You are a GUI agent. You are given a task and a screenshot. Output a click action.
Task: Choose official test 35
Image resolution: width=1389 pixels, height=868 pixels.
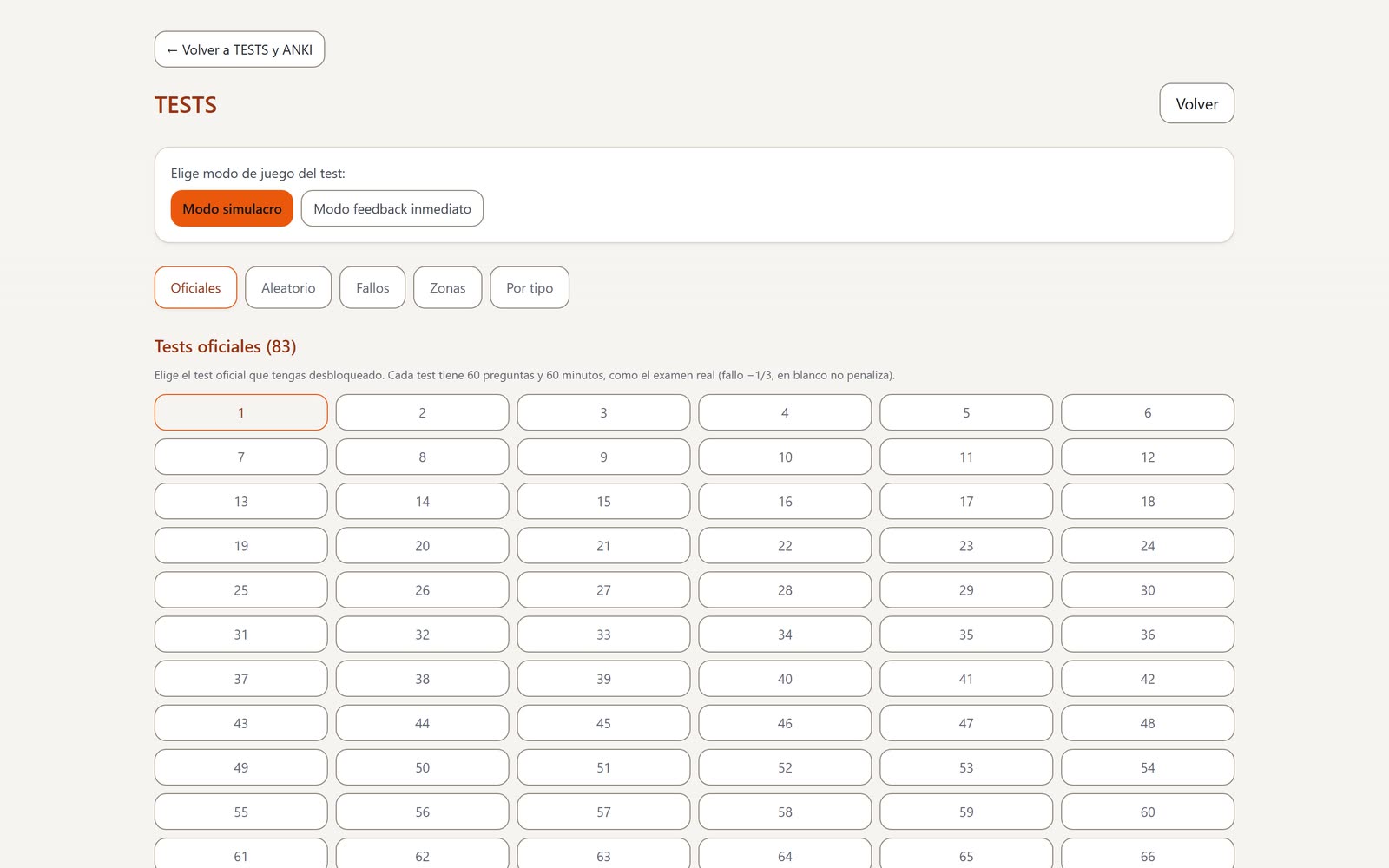point(966,634)
